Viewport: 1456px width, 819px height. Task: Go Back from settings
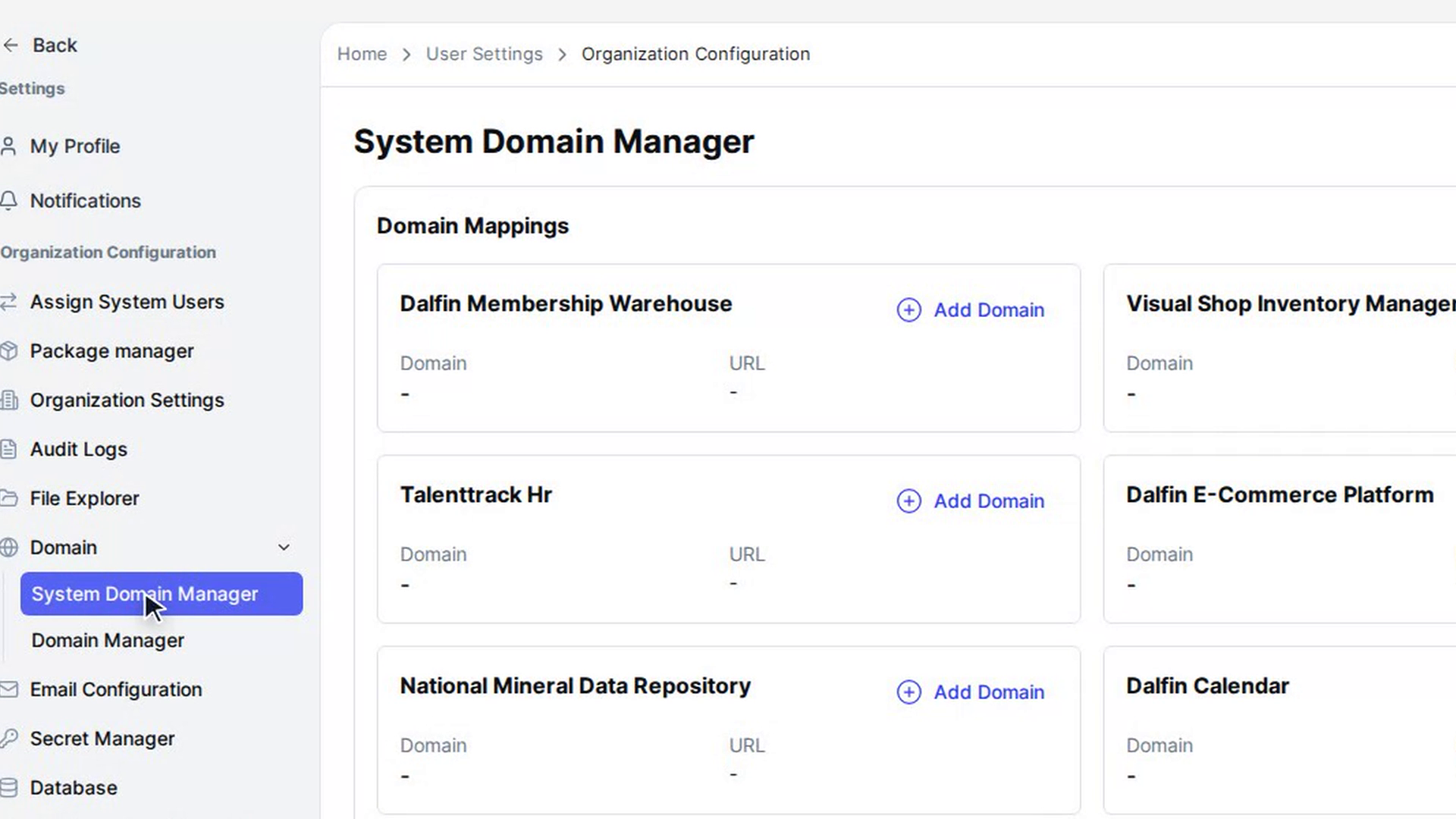[55, 45]
